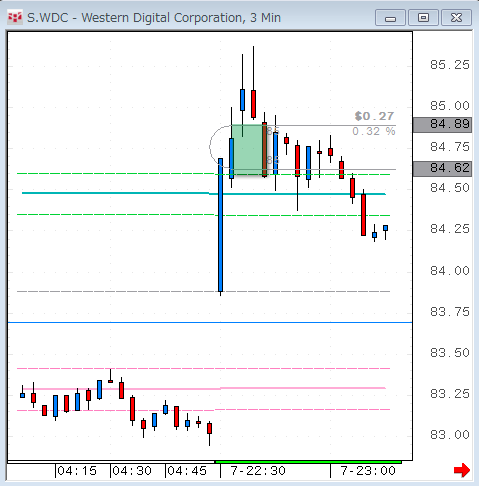Image resolution: width=479 pixels, height=486 pixels.
Task: Click the 84.25 price axis label
Action: pyautogui.click(x=450, y=229)
